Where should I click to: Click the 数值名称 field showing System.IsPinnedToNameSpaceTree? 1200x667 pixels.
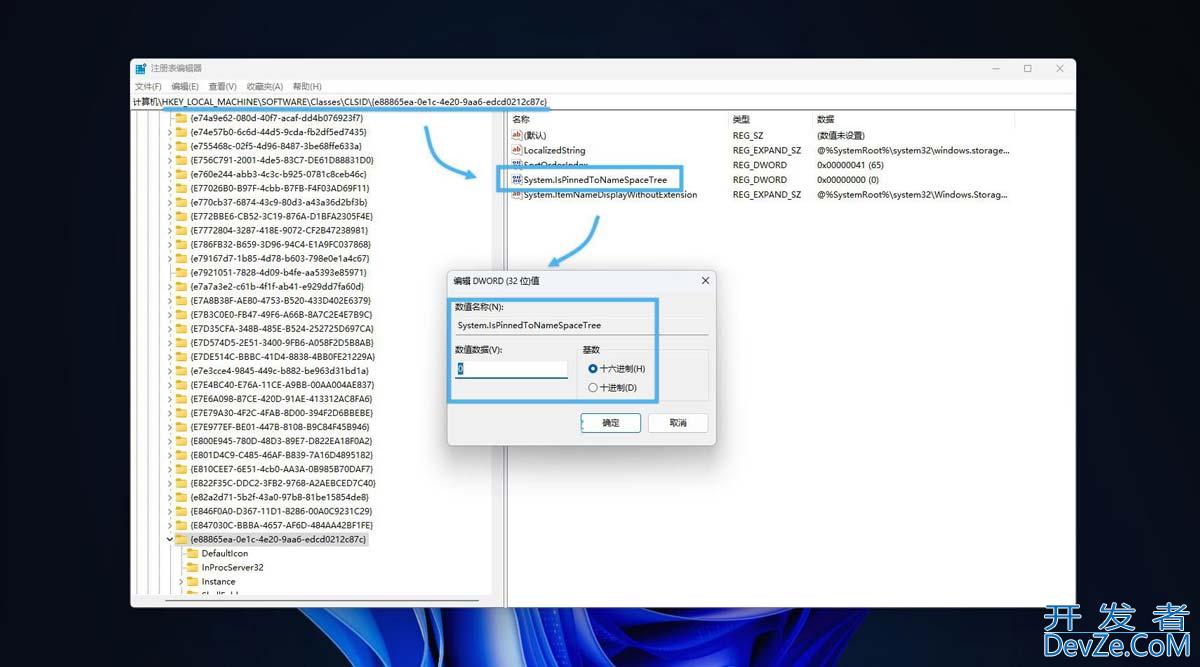pyautogui.click(x=581, y=326)
